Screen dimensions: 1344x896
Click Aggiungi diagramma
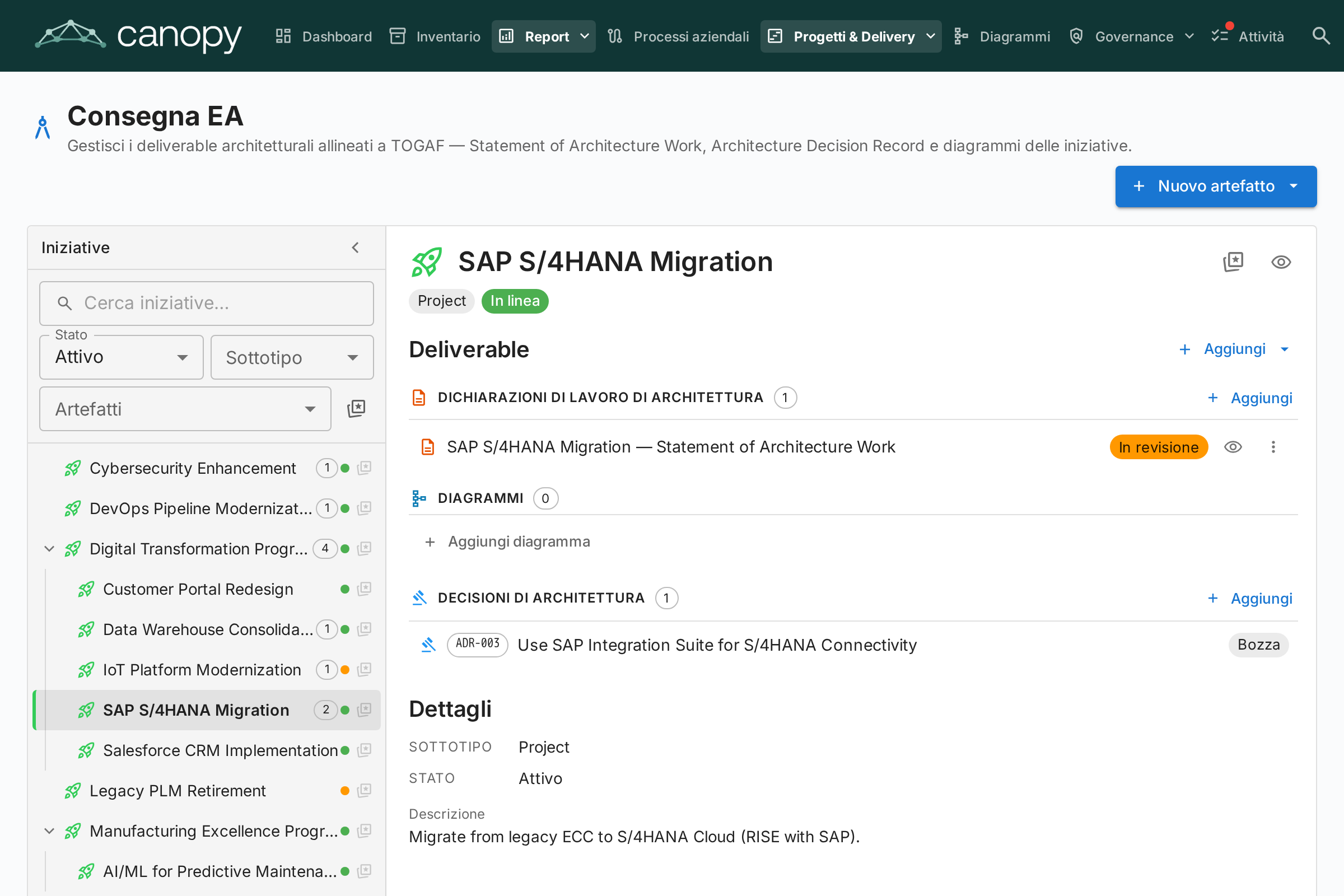pos(508,541)
